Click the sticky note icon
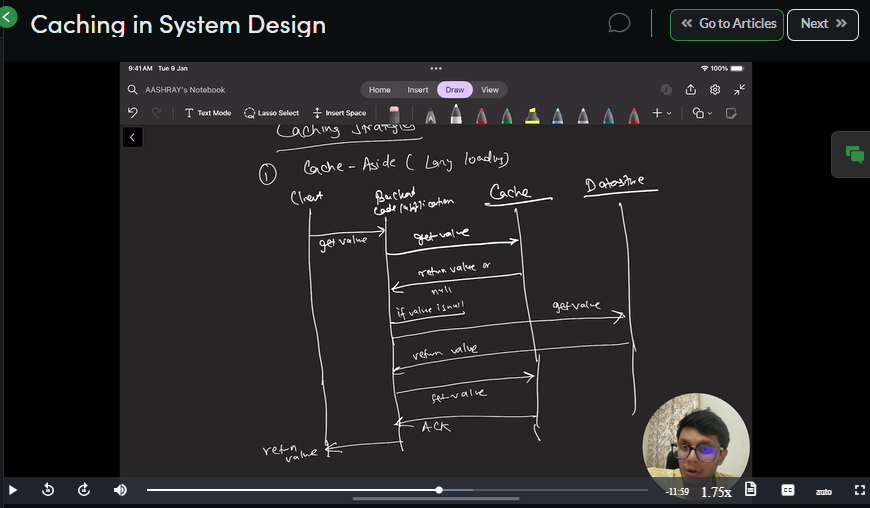870x508 pixels. point(731,113)
